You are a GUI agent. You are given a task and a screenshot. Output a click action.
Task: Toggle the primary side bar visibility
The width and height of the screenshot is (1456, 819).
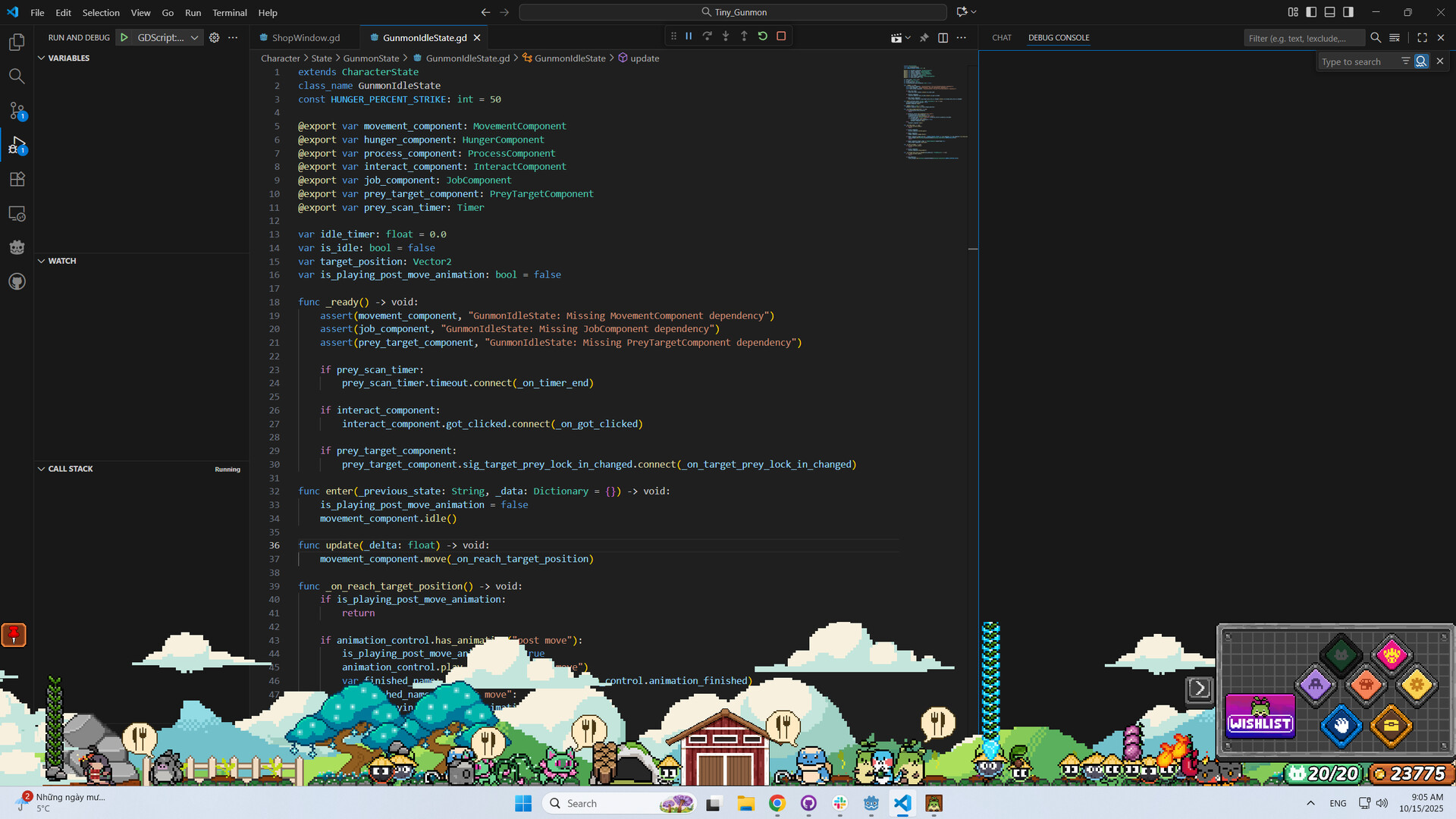[1311, 12]
